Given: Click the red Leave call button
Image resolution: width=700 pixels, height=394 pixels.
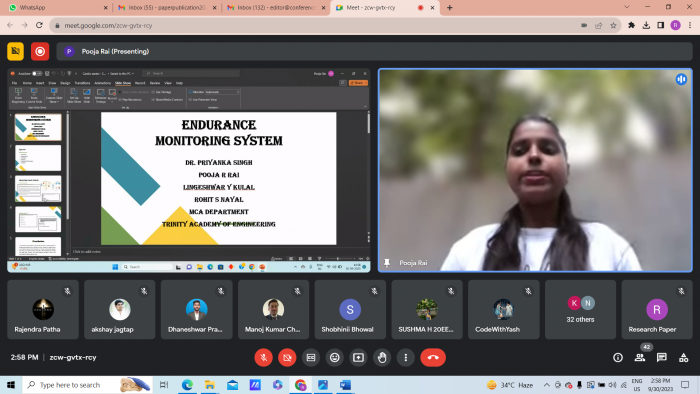Looking at the screenshot, I should coord(433,357).
